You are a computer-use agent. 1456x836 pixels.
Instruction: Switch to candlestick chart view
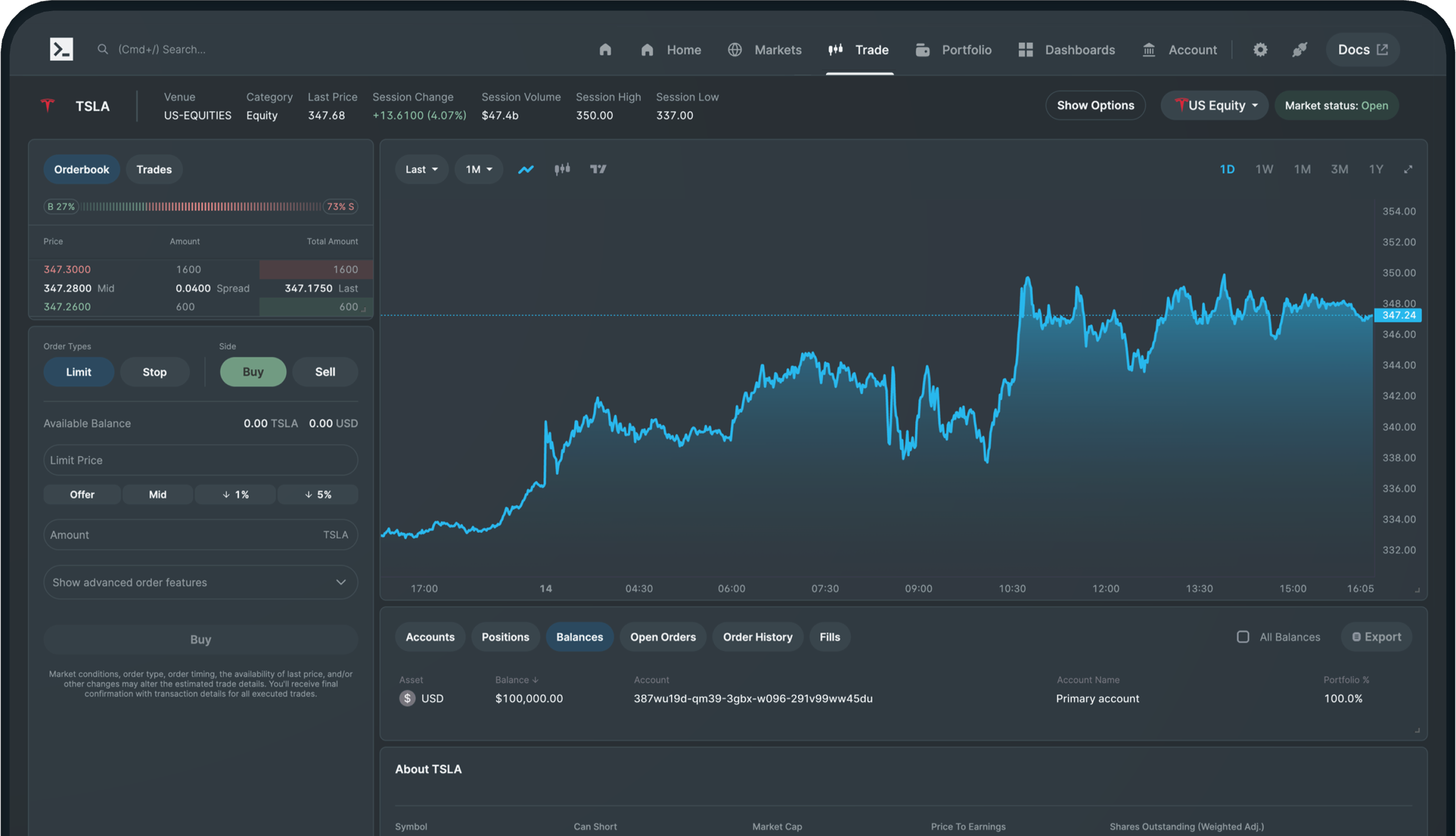562,169
